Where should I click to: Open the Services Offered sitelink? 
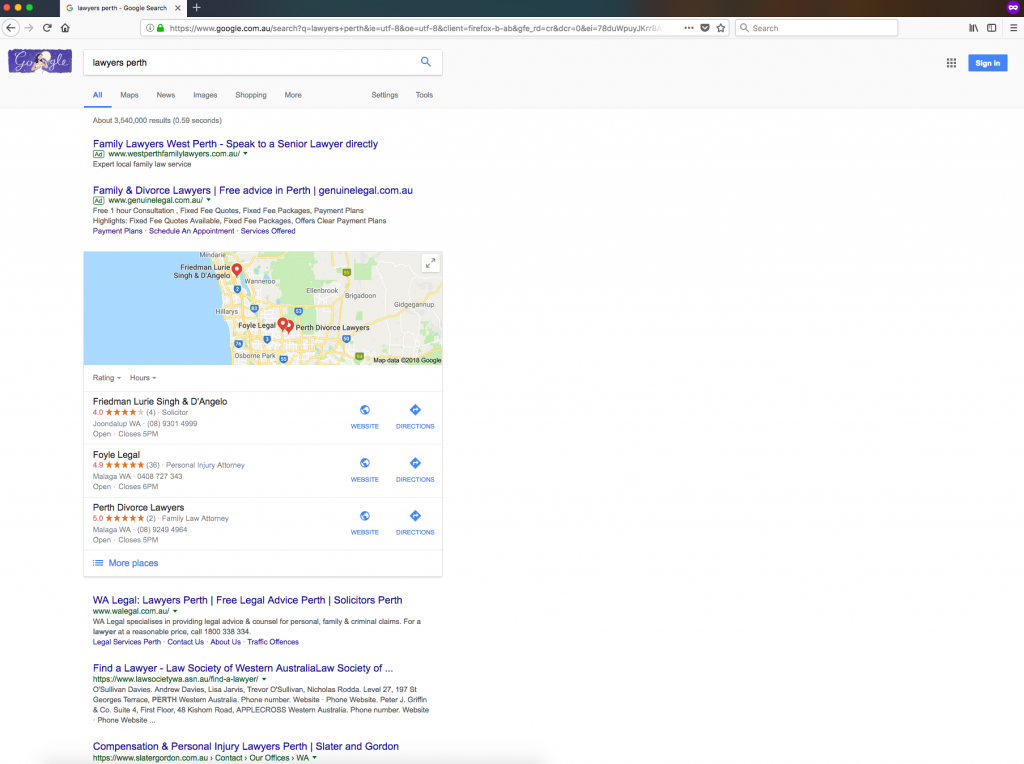(x=268, y=231)
